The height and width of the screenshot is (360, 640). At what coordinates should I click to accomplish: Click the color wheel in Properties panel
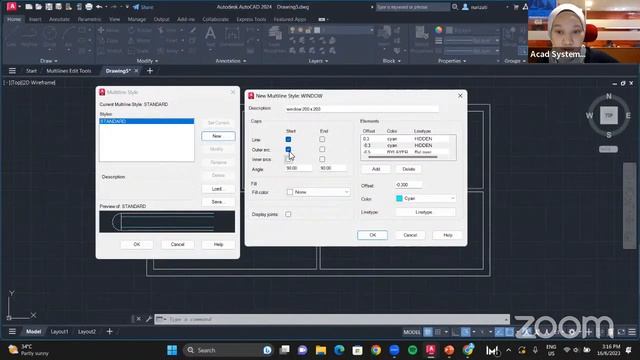coord(438,30)
